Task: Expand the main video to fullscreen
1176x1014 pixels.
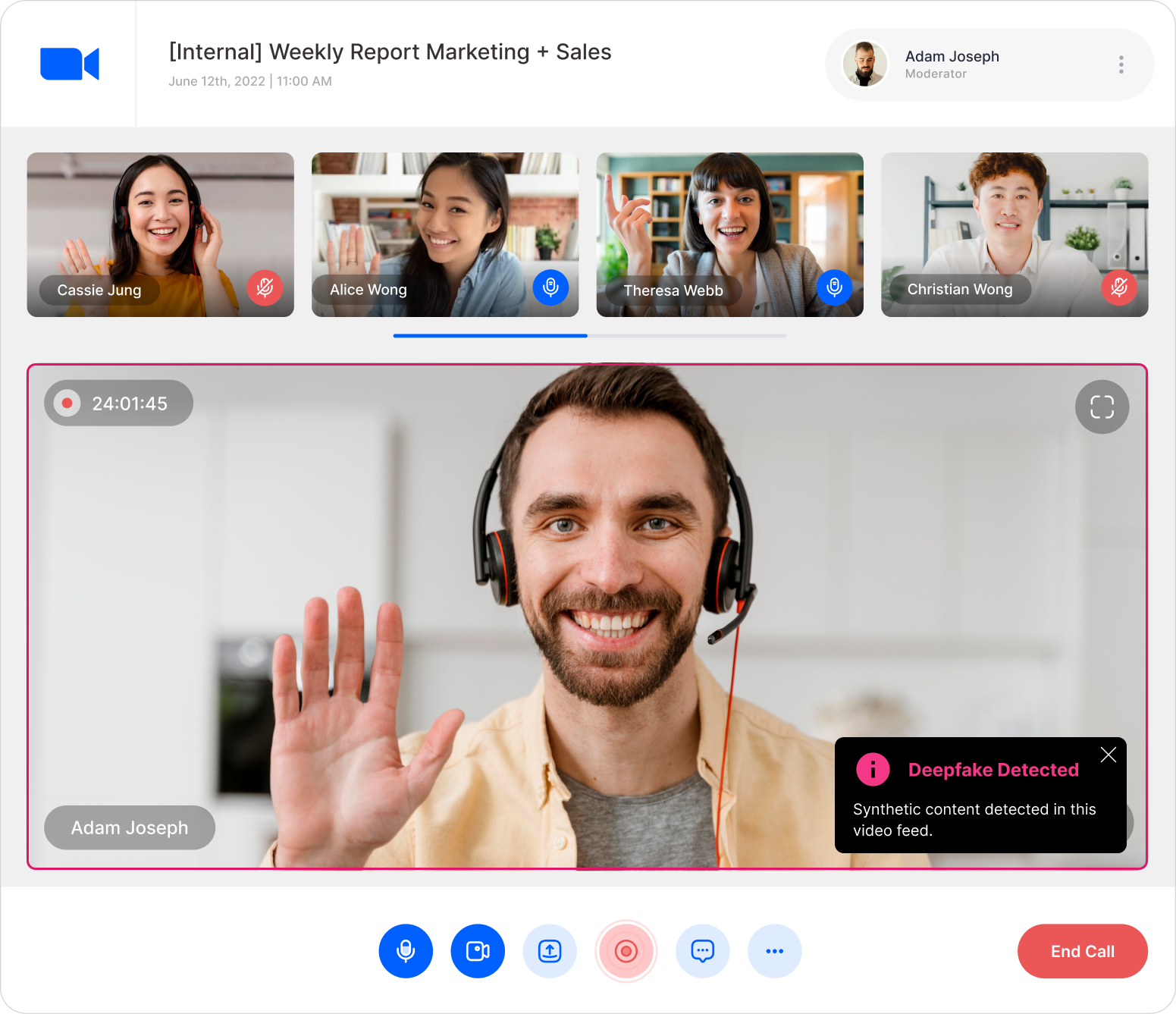Action: click(x=1102, y=407)
